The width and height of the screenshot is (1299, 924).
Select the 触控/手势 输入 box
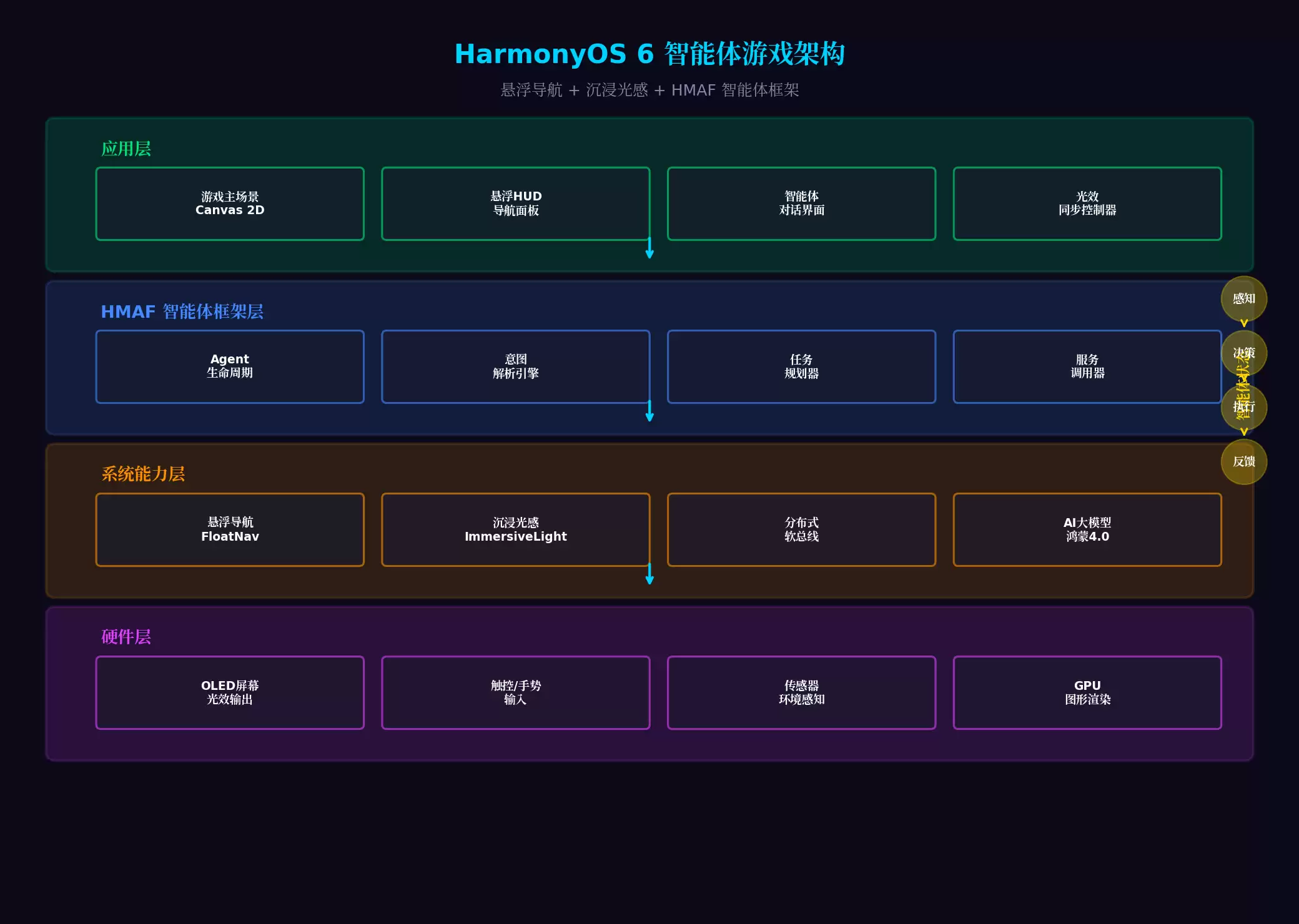(516, 692)
